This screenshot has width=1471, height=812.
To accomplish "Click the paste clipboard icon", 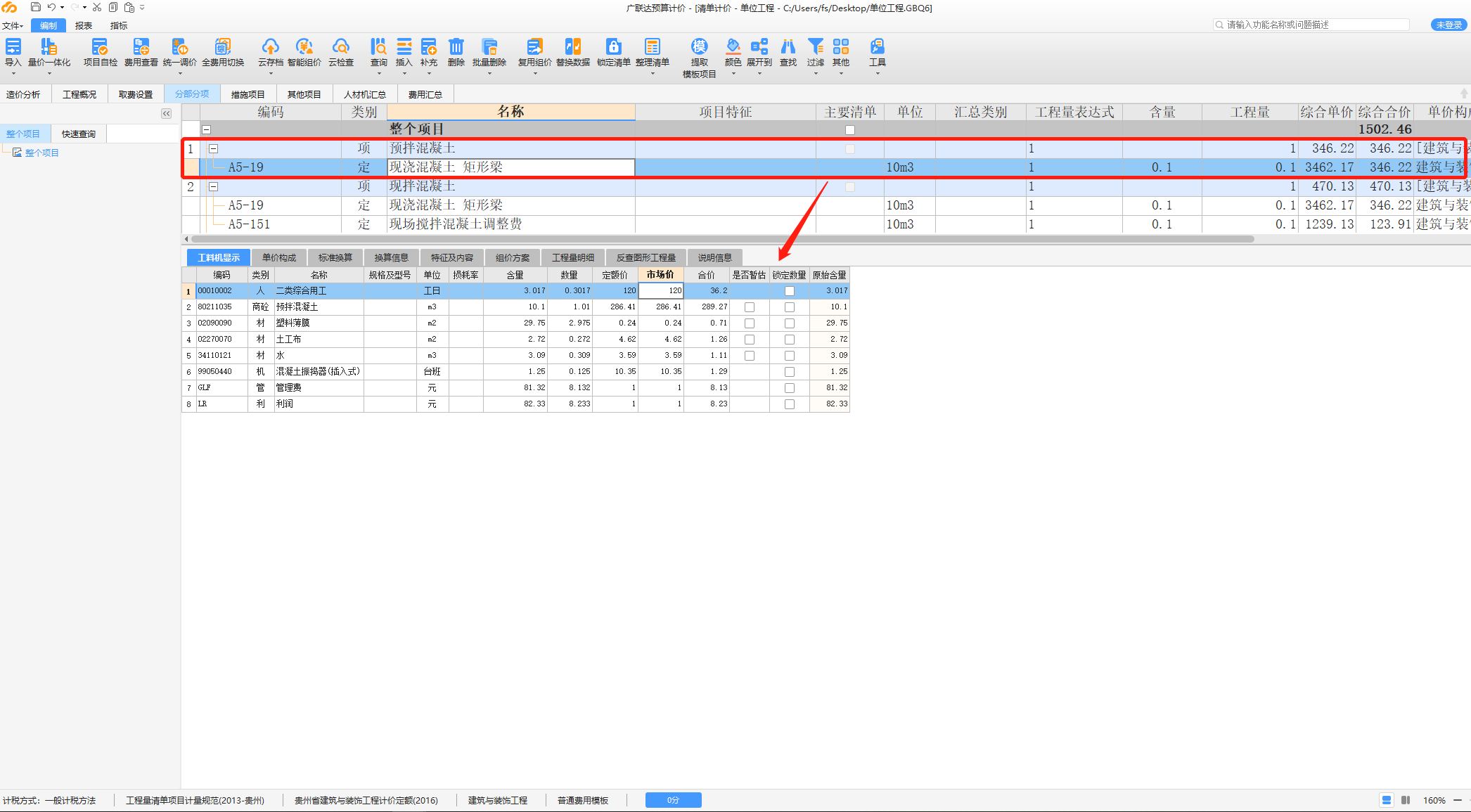I will coord(129,7).
